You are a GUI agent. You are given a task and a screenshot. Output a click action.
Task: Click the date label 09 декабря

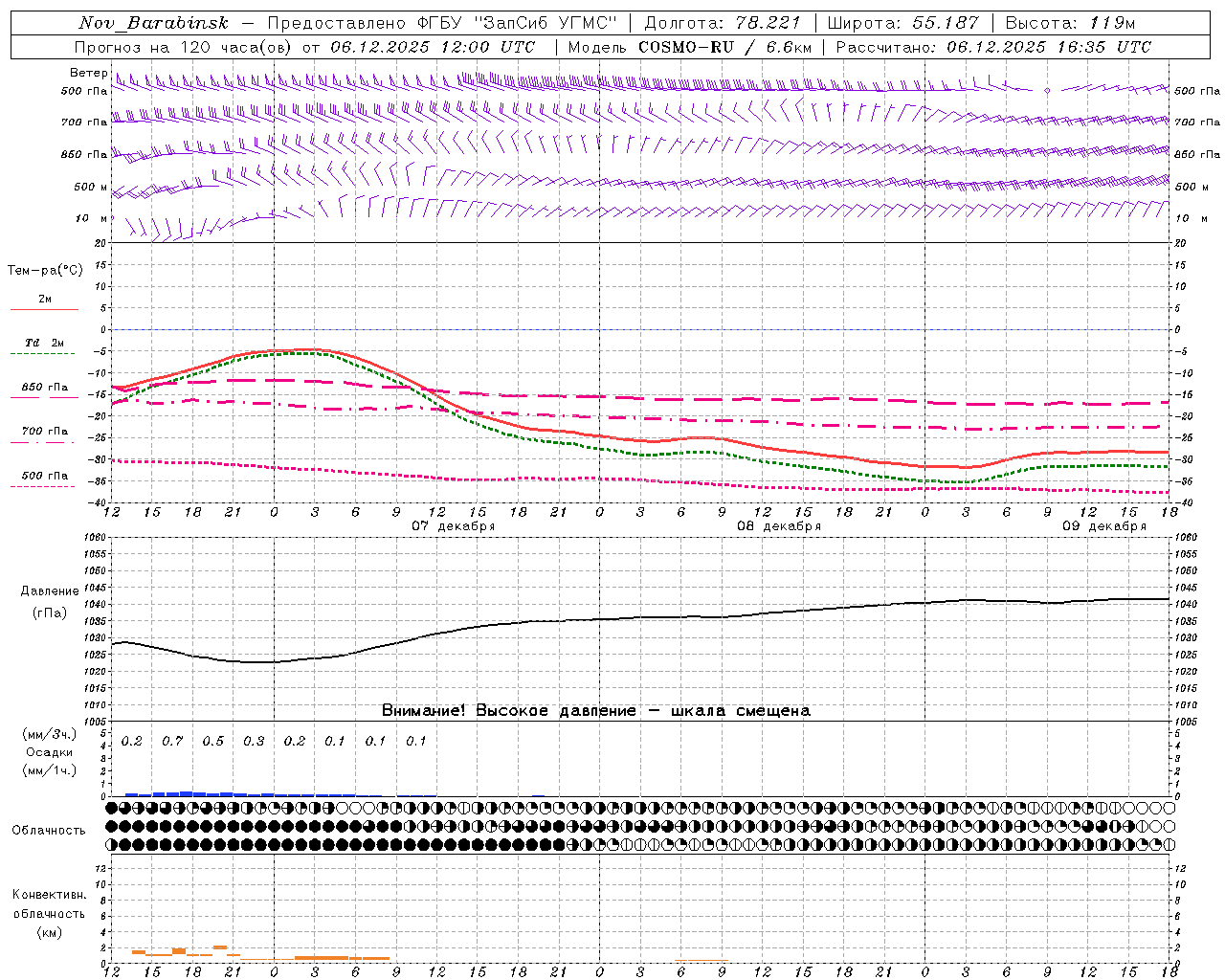tap(1104, 526)
